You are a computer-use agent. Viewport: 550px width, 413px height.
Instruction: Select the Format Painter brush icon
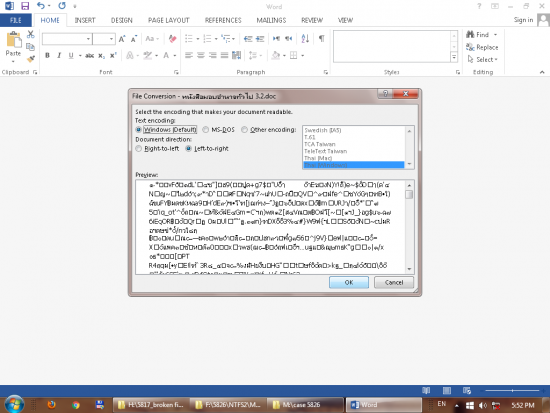pyautogui.click(x=31, y=59)
